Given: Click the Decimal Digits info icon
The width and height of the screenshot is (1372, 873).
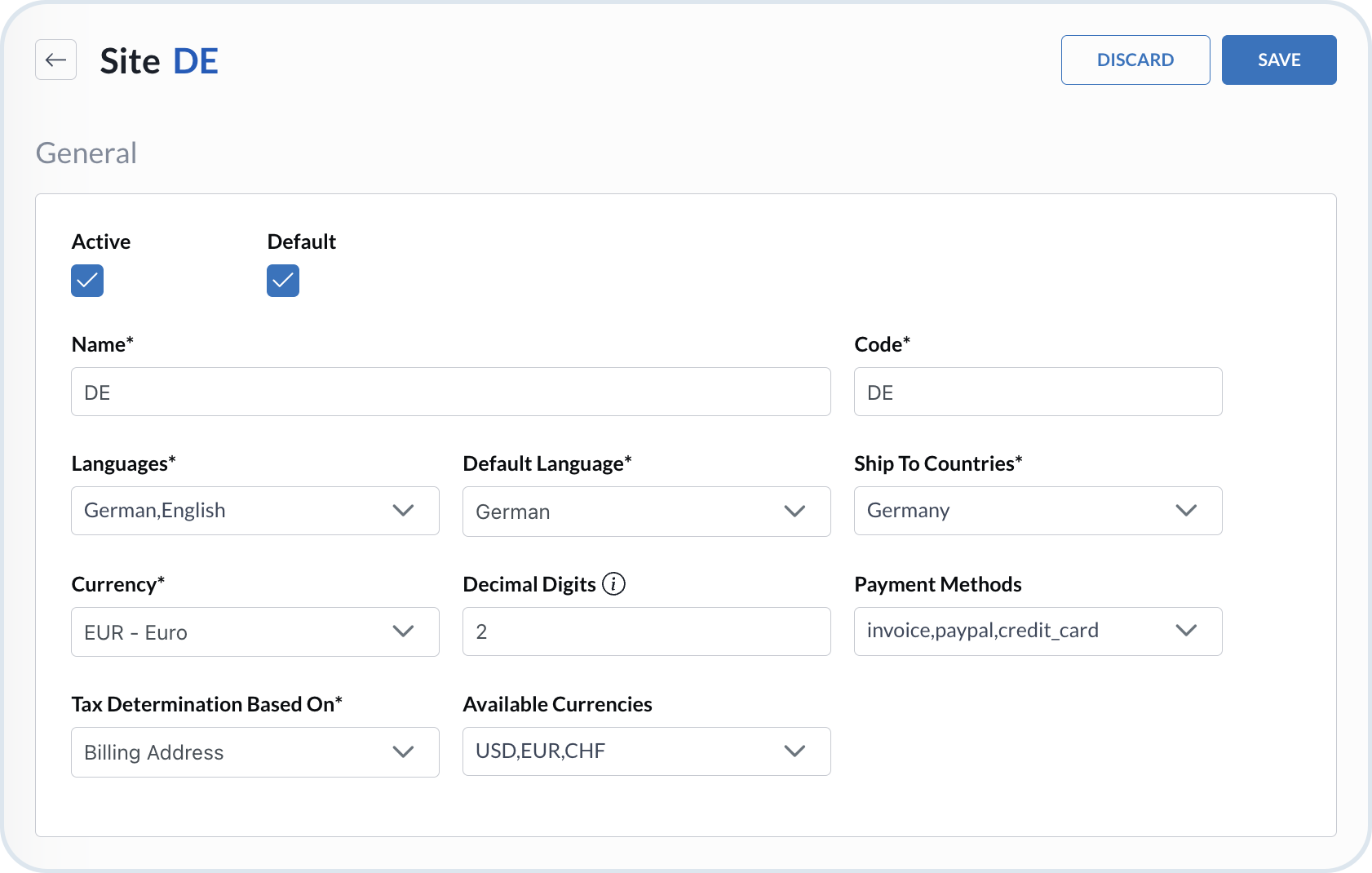Looking at the screenshot, I should tap(613, 584).
